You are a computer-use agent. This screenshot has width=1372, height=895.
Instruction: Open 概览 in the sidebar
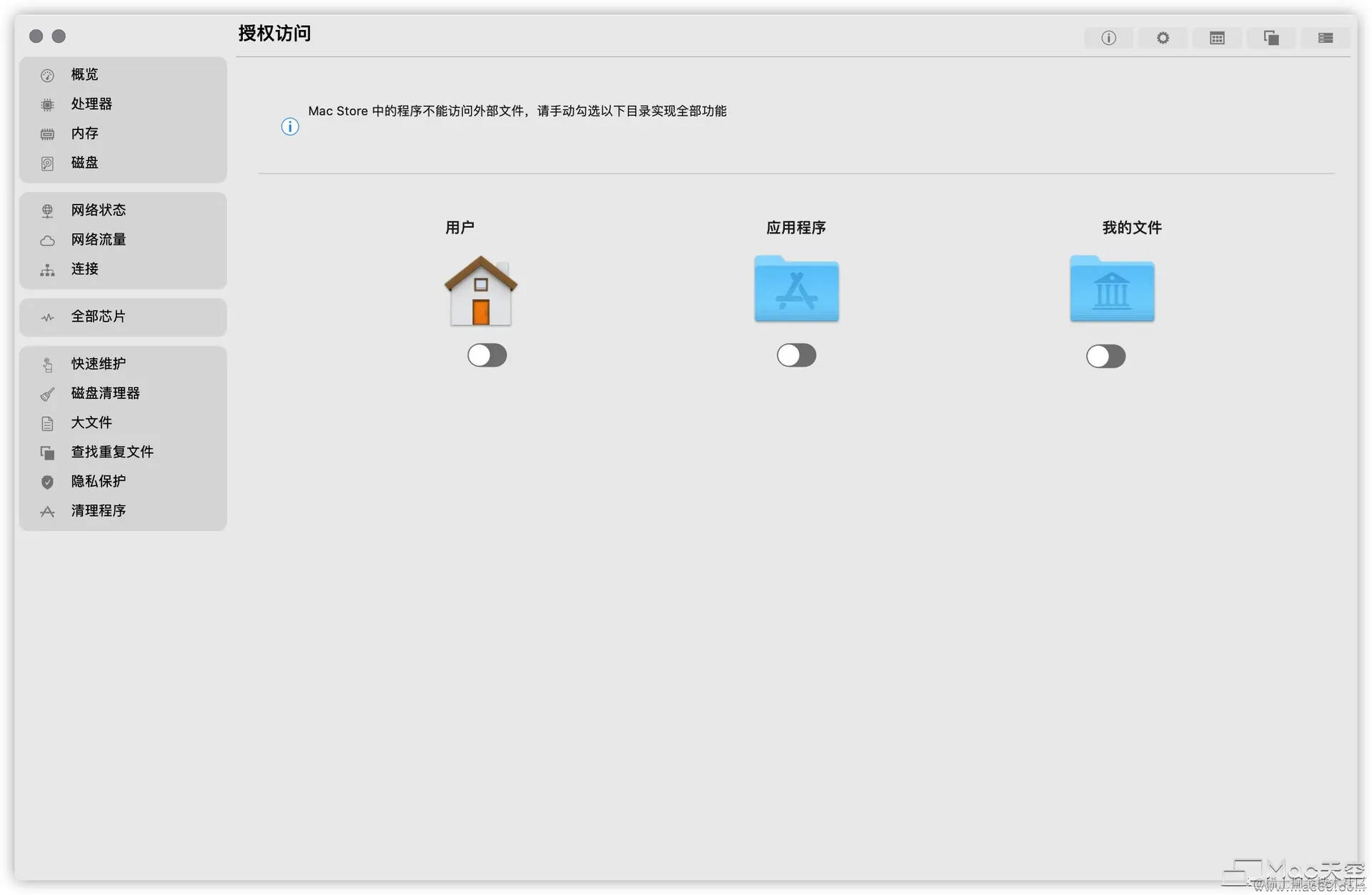[x=84, y=74]
